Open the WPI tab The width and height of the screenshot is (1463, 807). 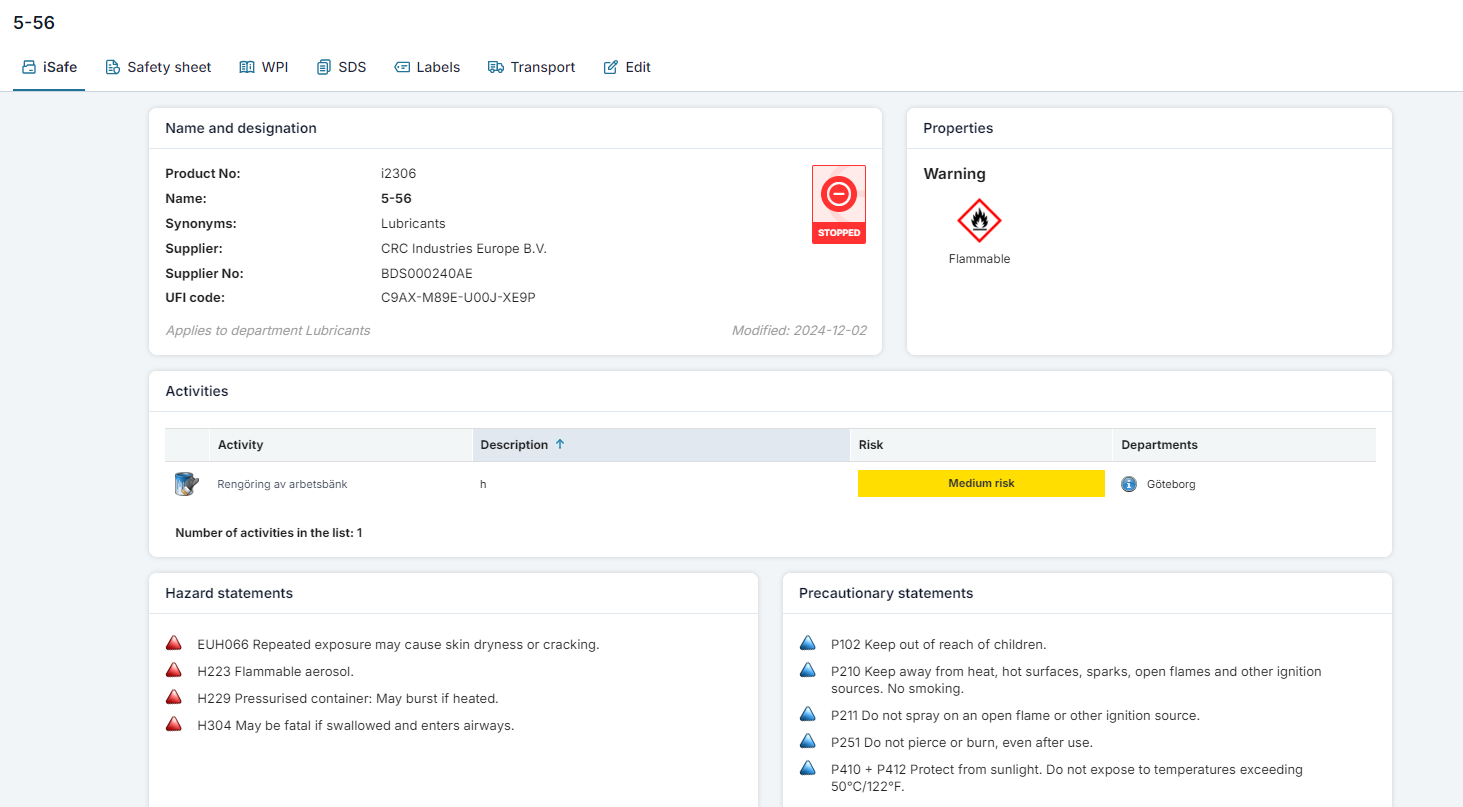(x=264, y=67)
